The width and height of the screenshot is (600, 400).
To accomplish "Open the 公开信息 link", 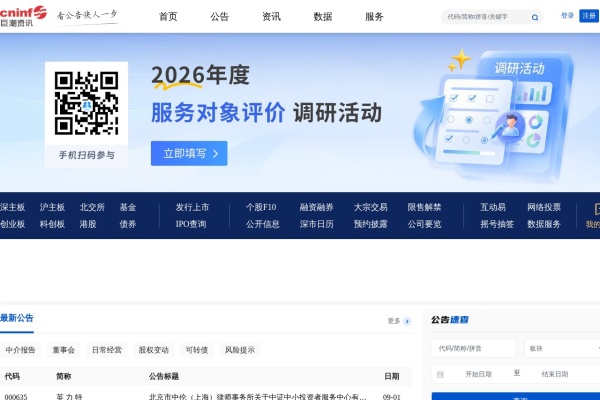I will click(x=263, y=224).
